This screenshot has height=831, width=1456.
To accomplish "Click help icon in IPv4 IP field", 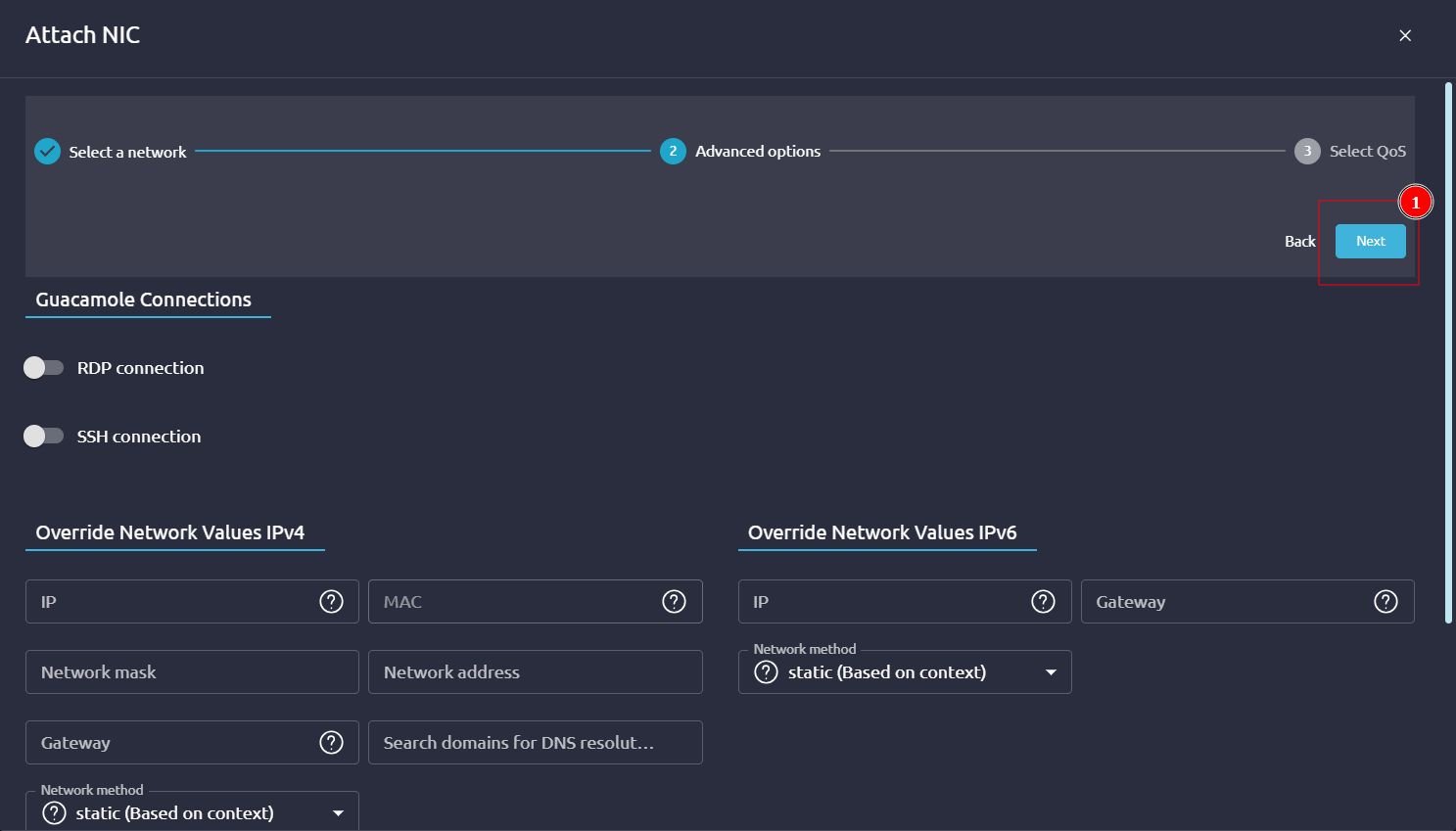I will point(331,602).
